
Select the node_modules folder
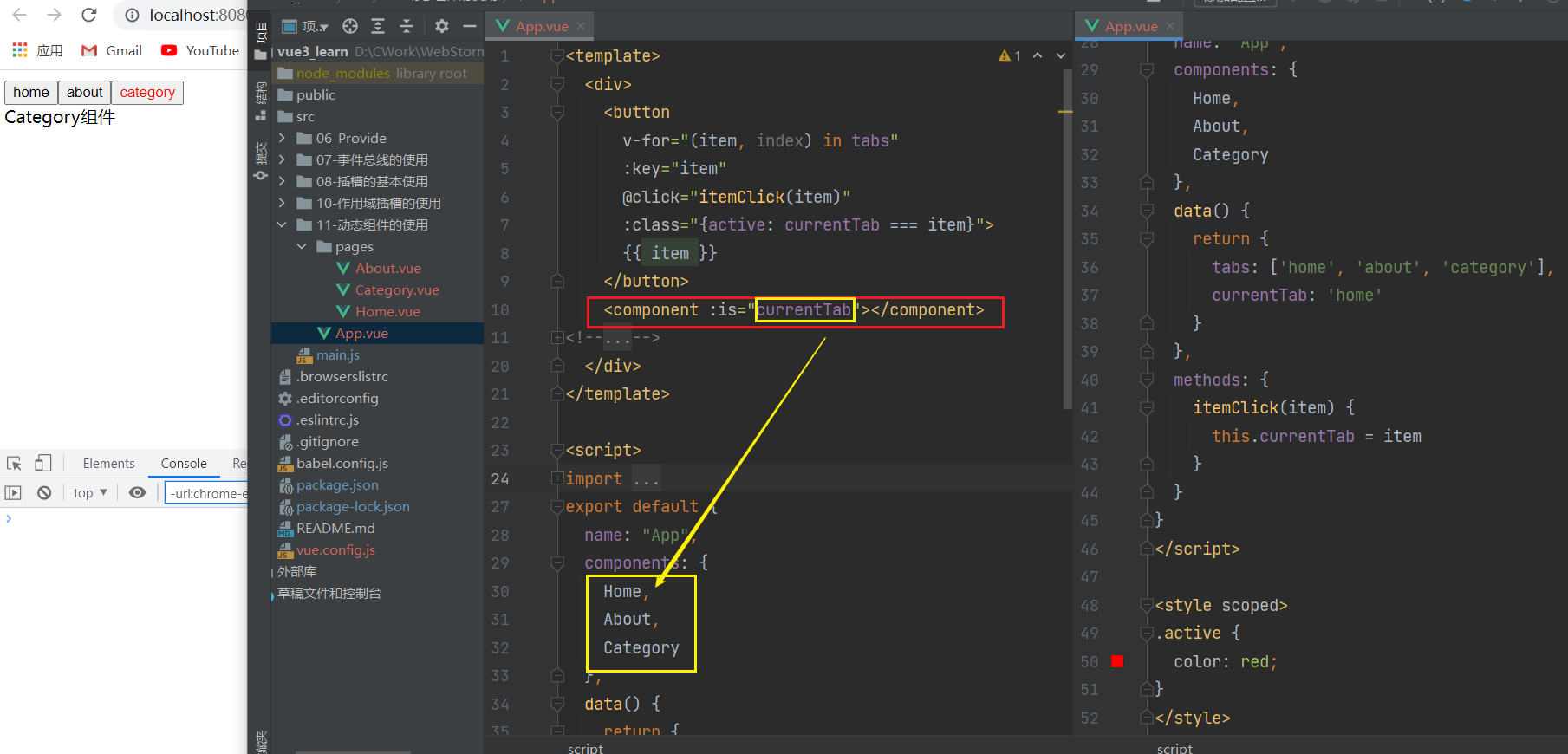click(378, 73)
